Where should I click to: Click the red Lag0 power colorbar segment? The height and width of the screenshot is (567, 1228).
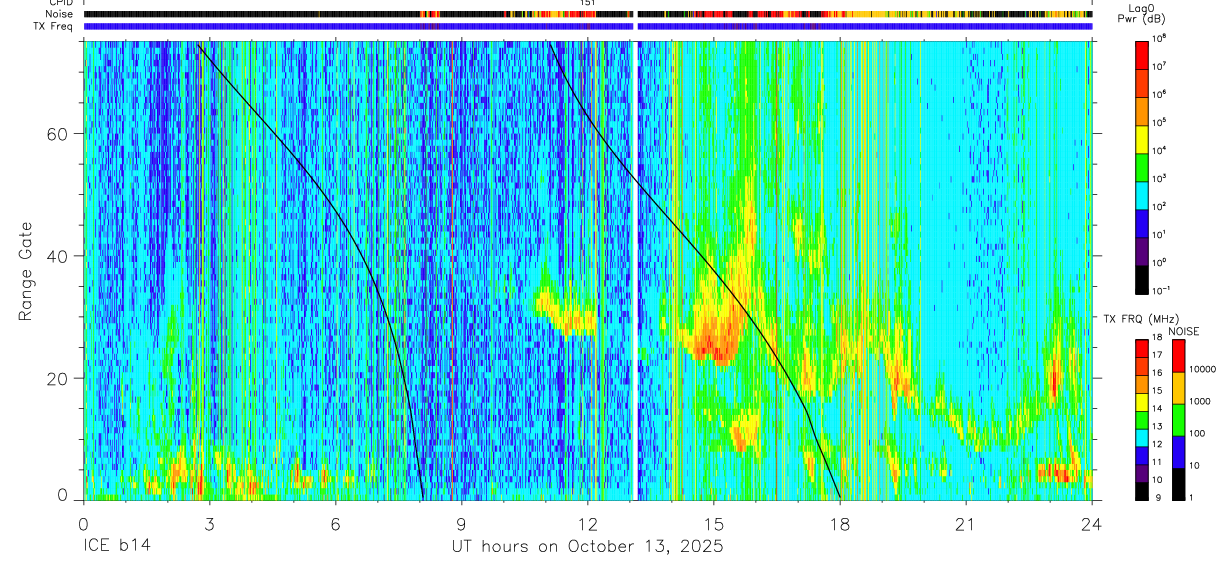point(1141,53)
